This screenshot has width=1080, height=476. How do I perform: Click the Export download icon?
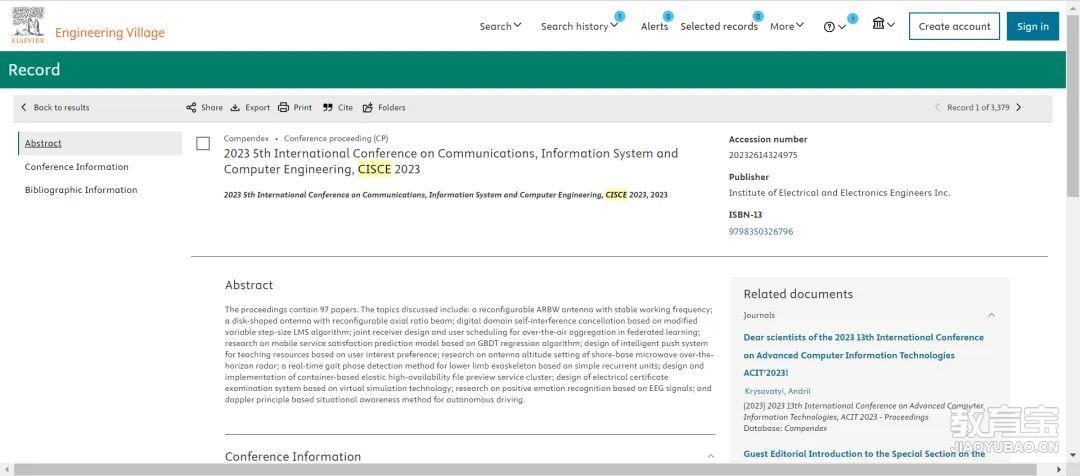(235, 107)
